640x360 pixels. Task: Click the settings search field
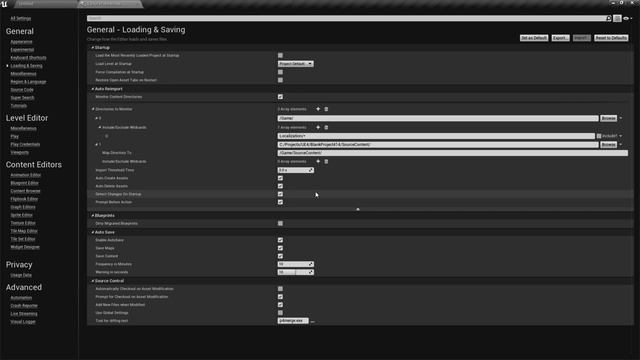point(346,18)
